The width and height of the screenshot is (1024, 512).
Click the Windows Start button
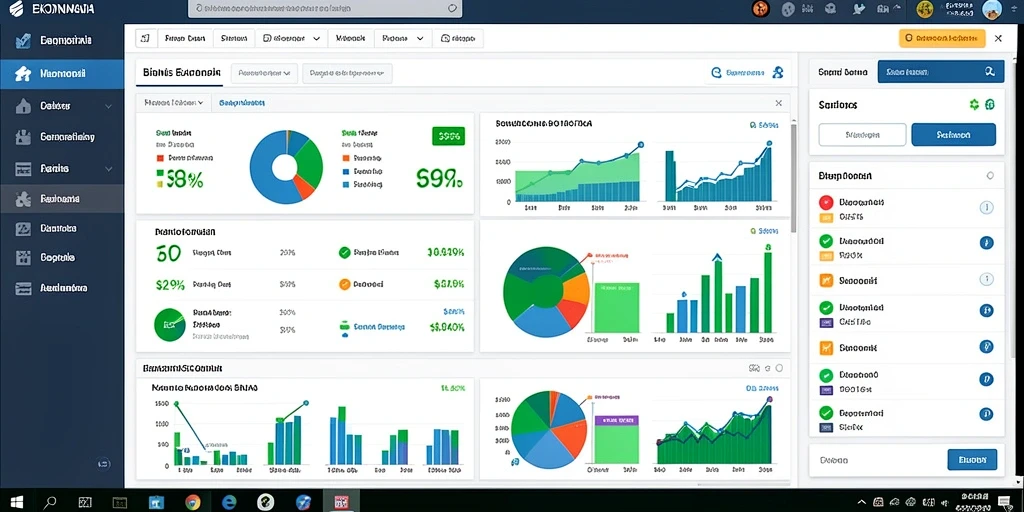[16, 502]
